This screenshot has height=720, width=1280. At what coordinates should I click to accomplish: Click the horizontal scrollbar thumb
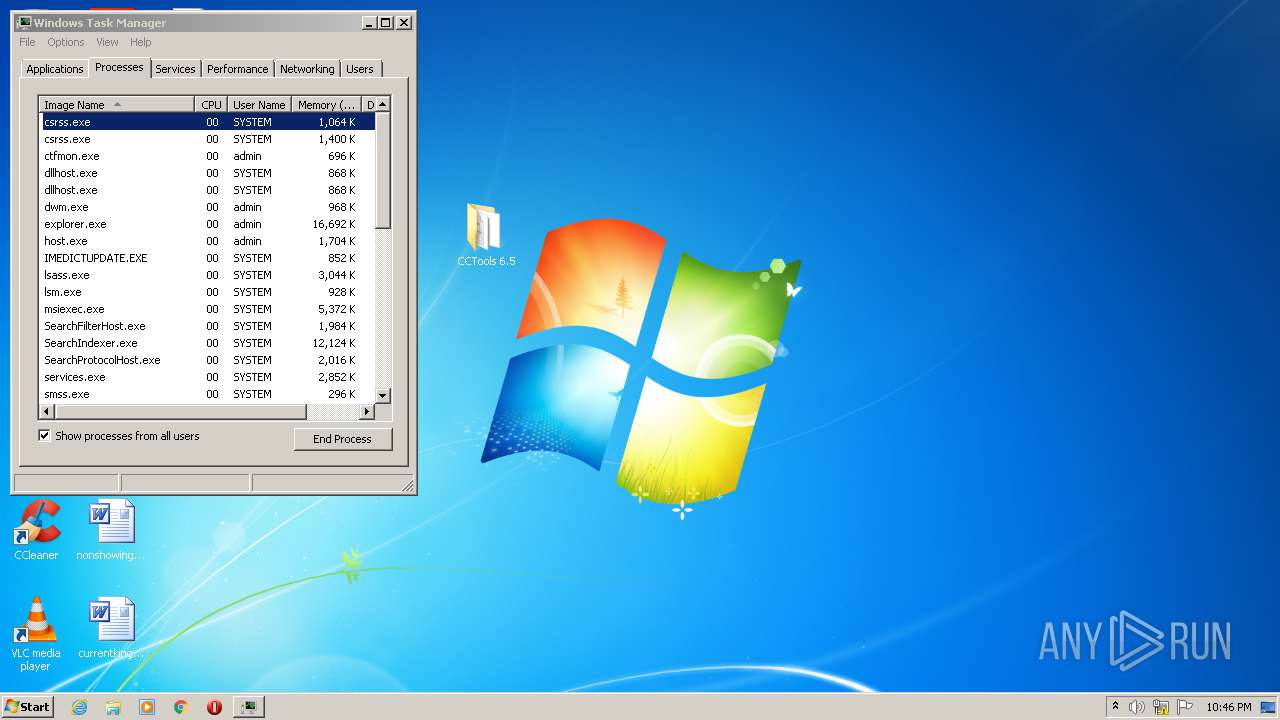coord(179,412)
